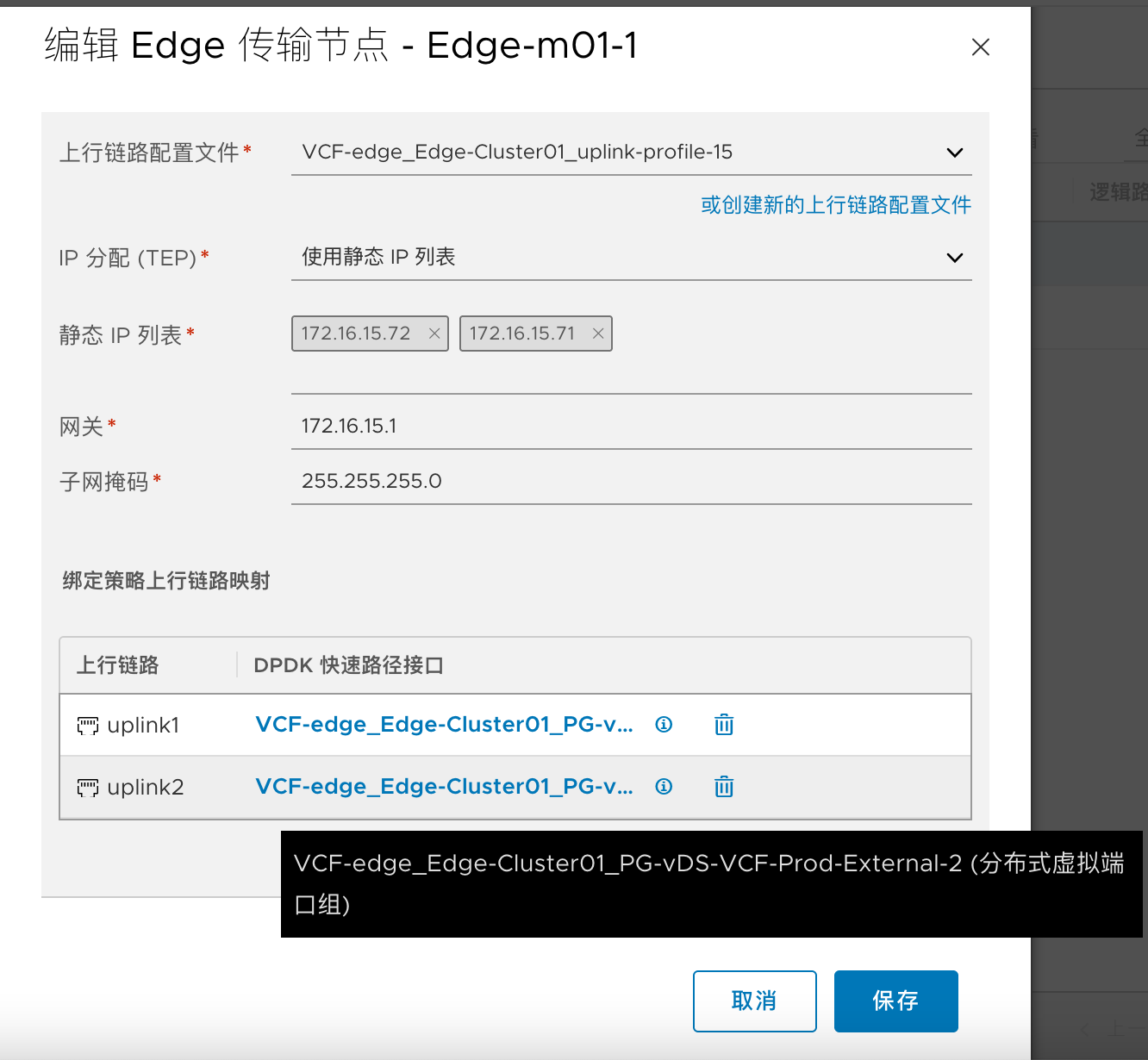Image resolution: width=1148 pixels, height=1060 pixels.
Task: Click the static IP list input line
Action: (x=631, y=376)
